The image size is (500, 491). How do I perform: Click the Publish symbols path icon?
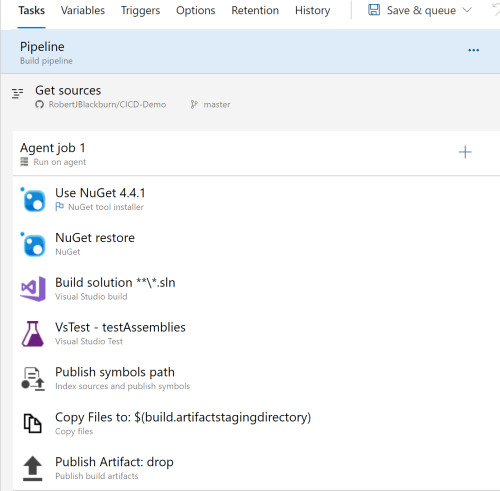click(x=33, y=379)
